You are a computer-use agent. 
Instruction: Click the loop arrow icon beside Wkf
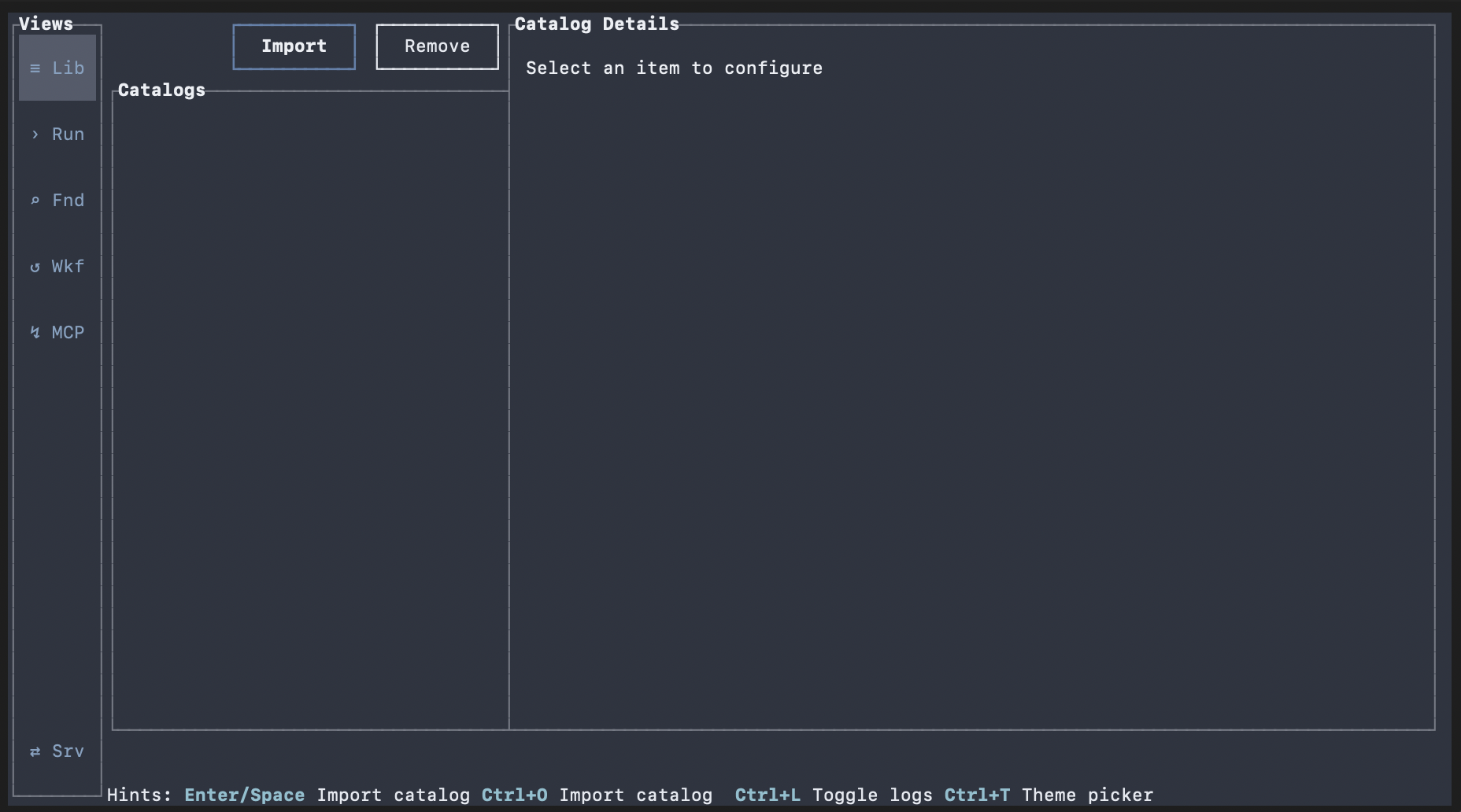(x=35, y=267)
